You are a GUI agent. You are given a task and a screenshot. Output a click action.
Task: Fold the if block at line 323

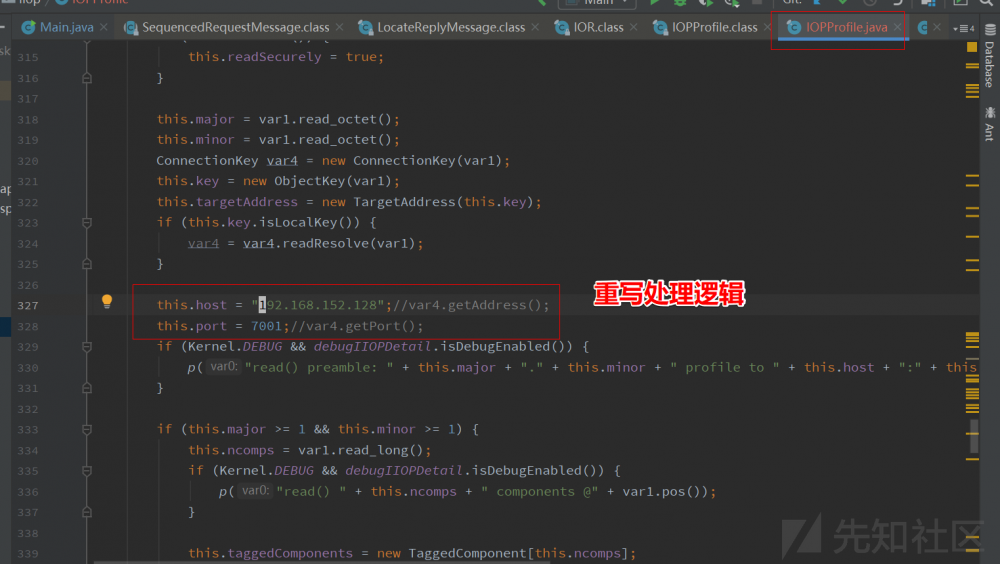pyautogui.click(x=87, y=223)
